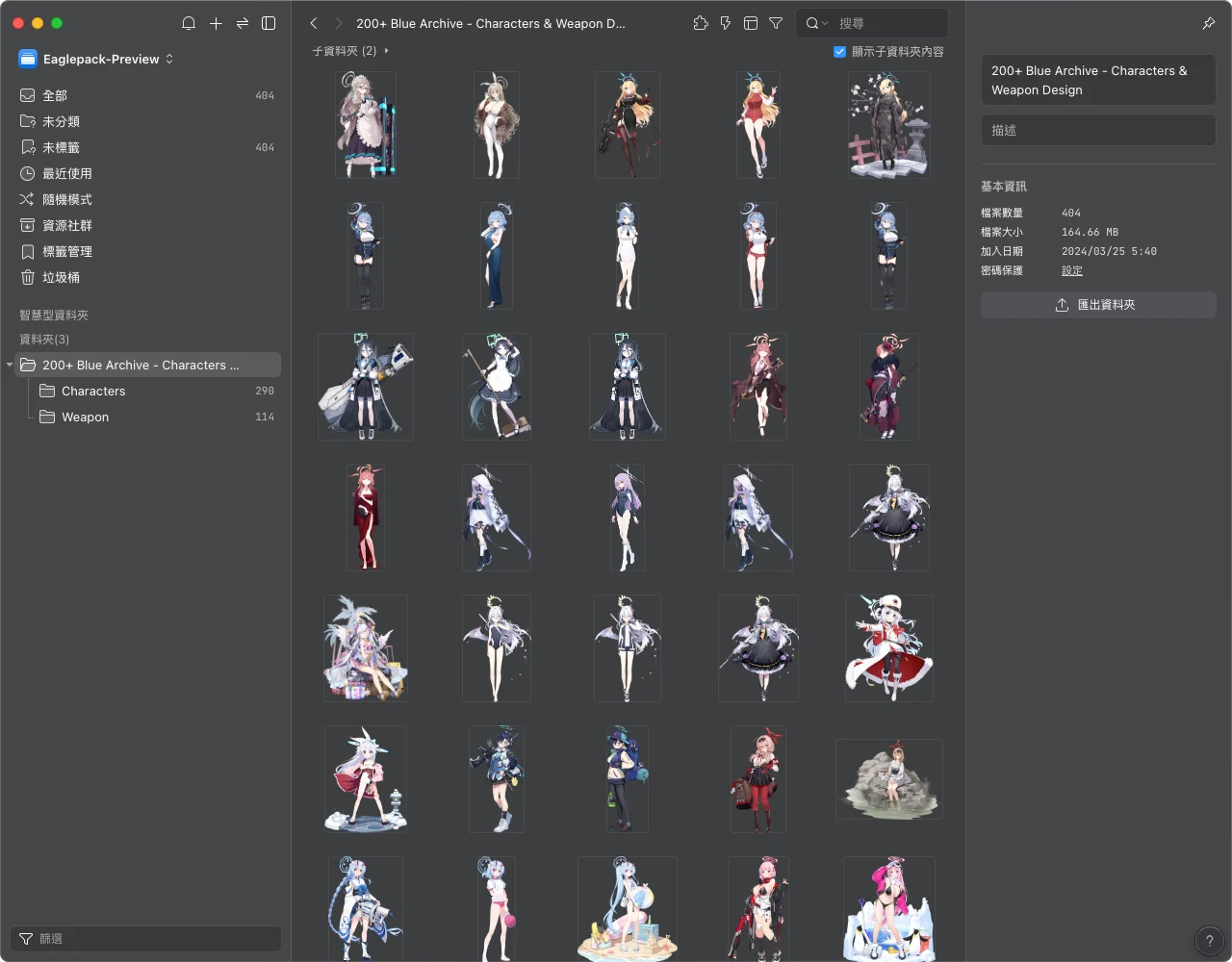
Task: Select the beach ball character thumbnail
Action: pyautogui.click(x=628, y=909)
